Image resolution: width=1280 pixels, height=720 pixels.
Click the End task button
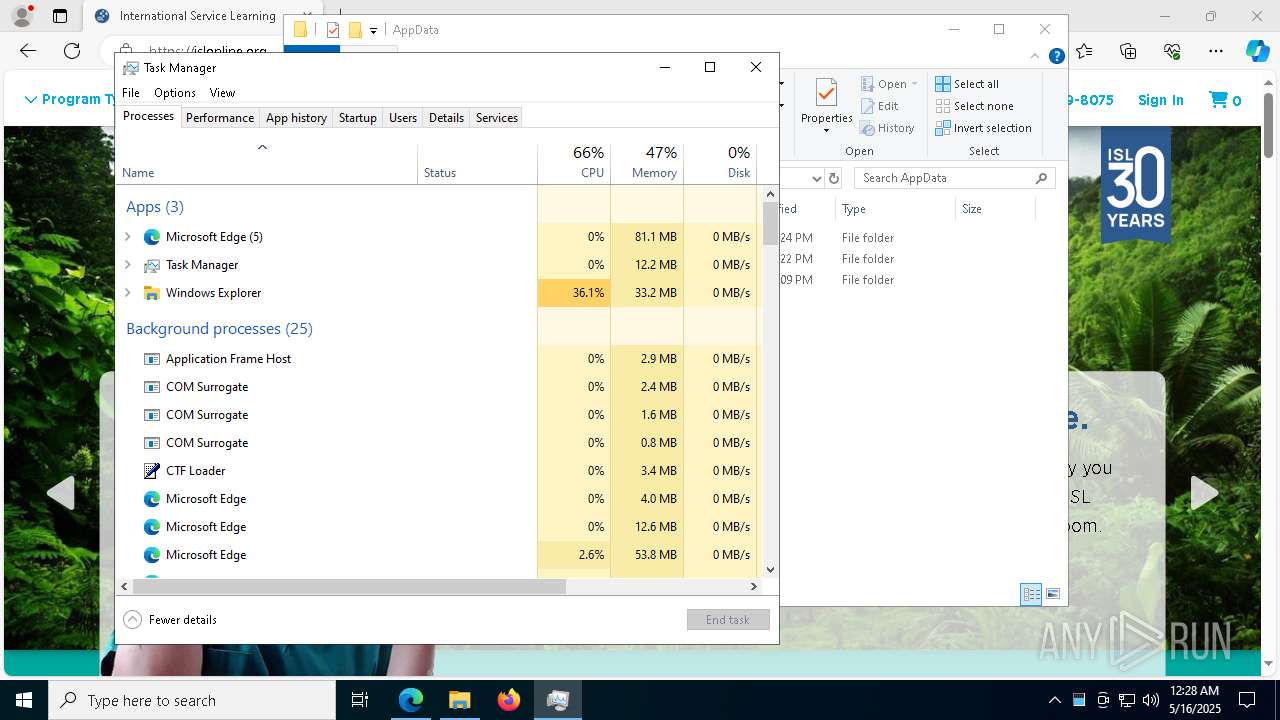click(728, 620)
